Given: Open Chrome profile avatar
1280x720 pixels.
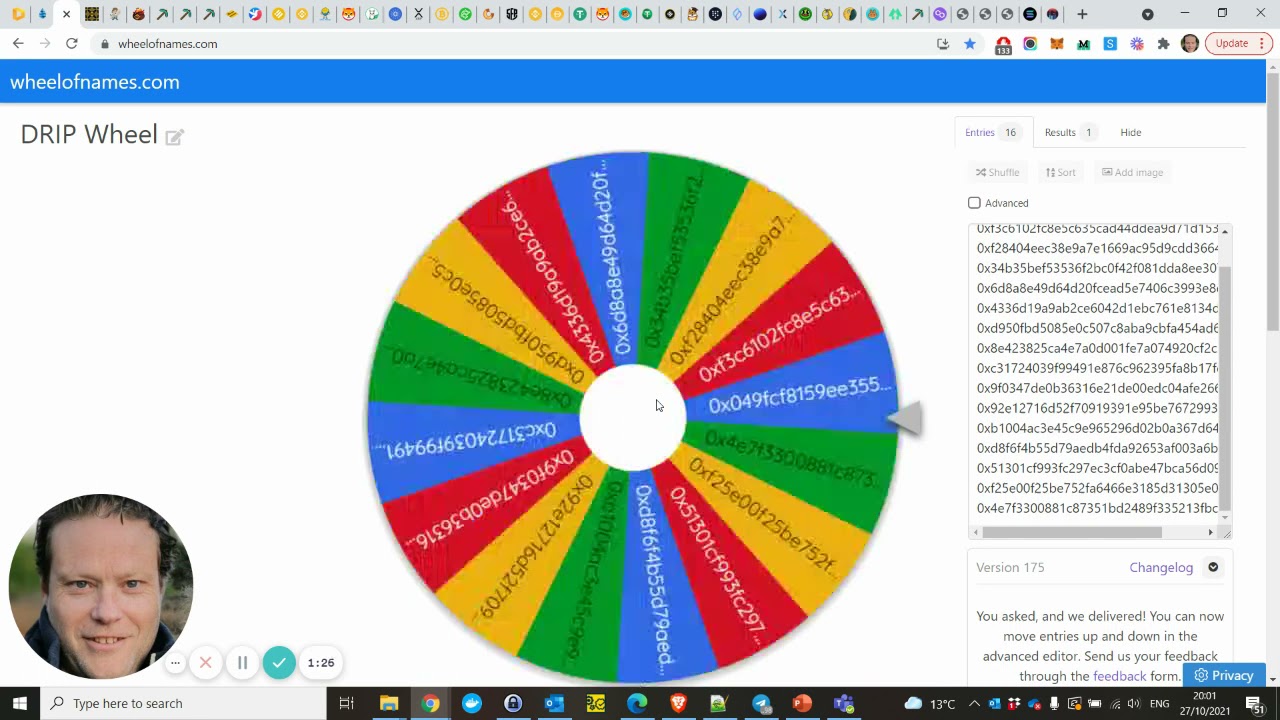Looking at the screenshot, I should 1190,43.
